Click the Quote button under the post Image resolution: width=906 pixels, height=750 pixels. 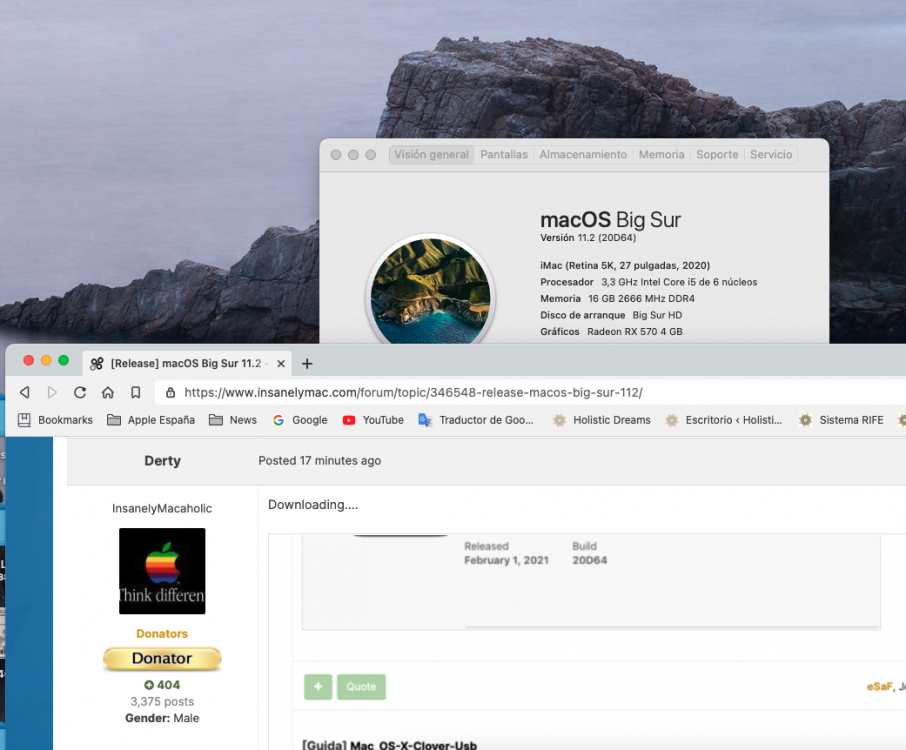tap(361, 686)
